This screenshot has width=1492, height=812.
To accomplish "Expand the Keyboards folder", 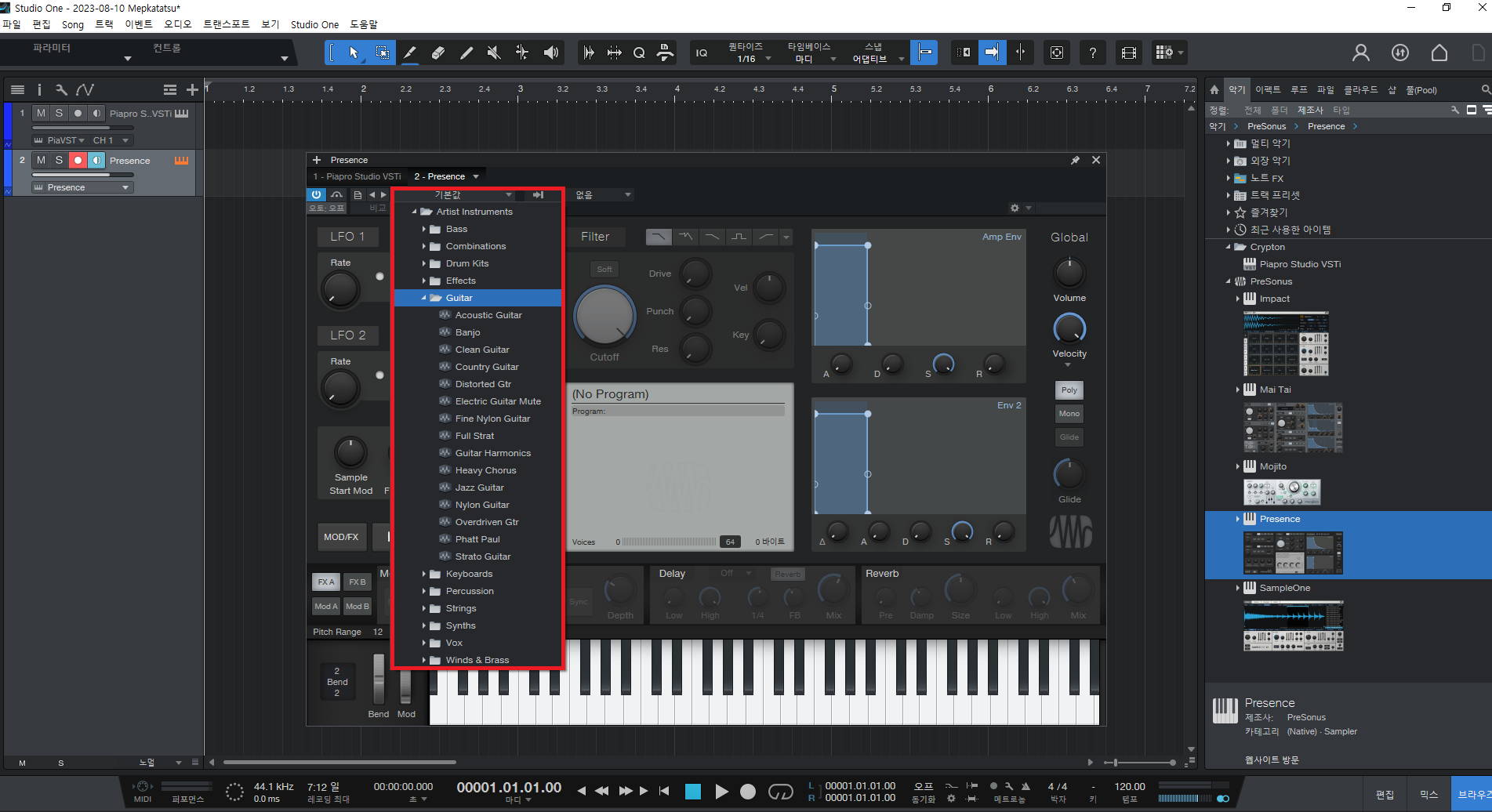I will point(424,574).
